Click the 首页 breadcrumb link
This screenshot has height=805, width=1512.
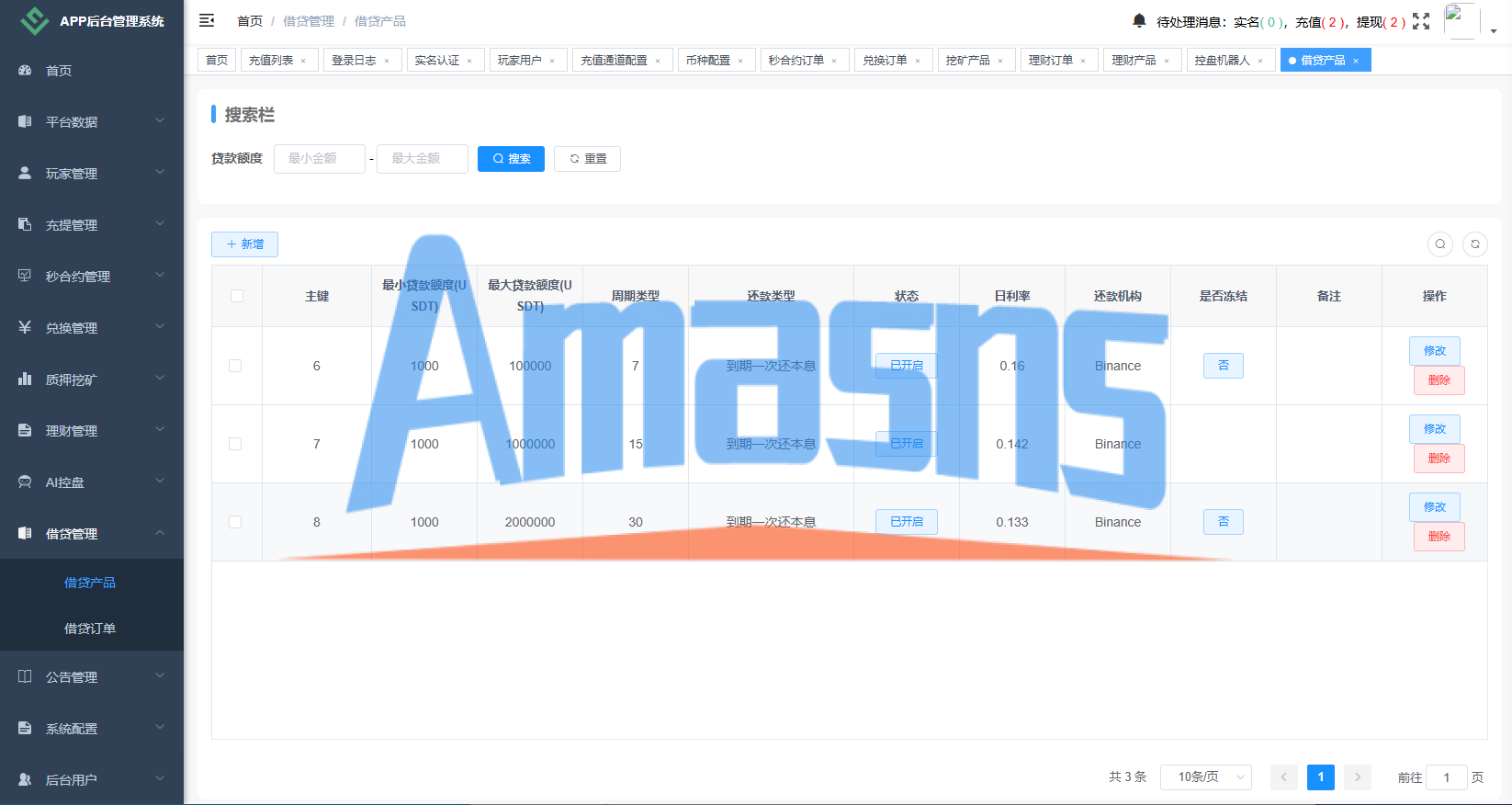point(250,21)
